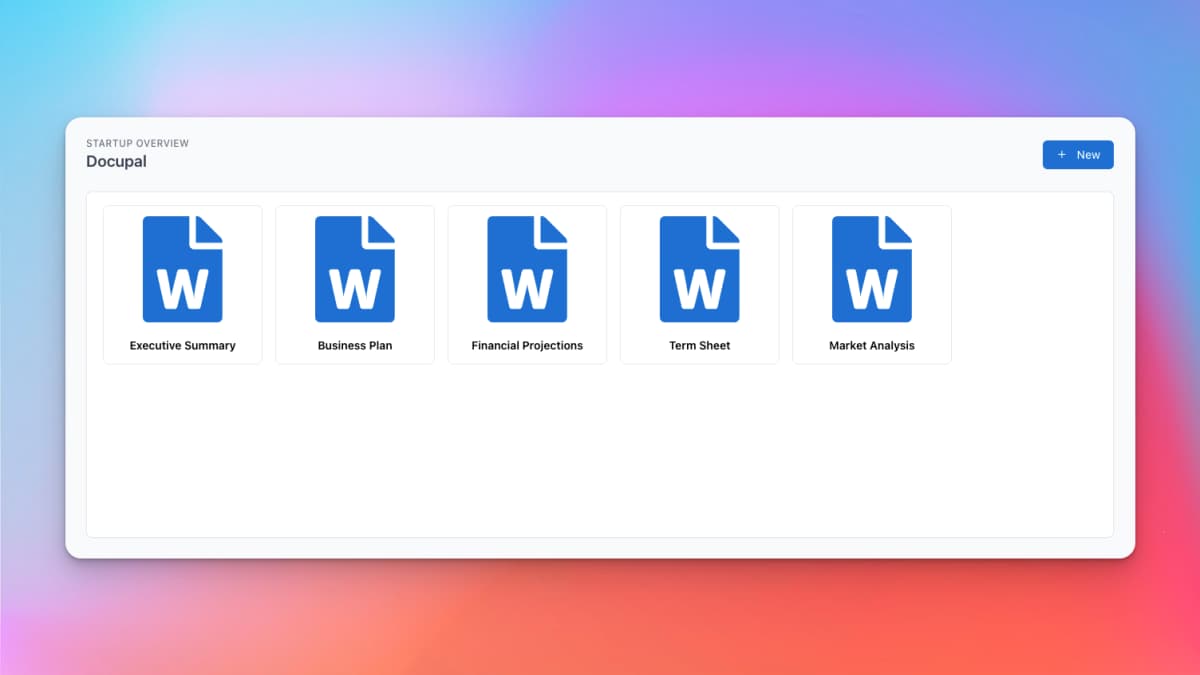Click the W letter on Financial Projections icon
This screenshot has width=1200, height=675.
tap(527, 290)
